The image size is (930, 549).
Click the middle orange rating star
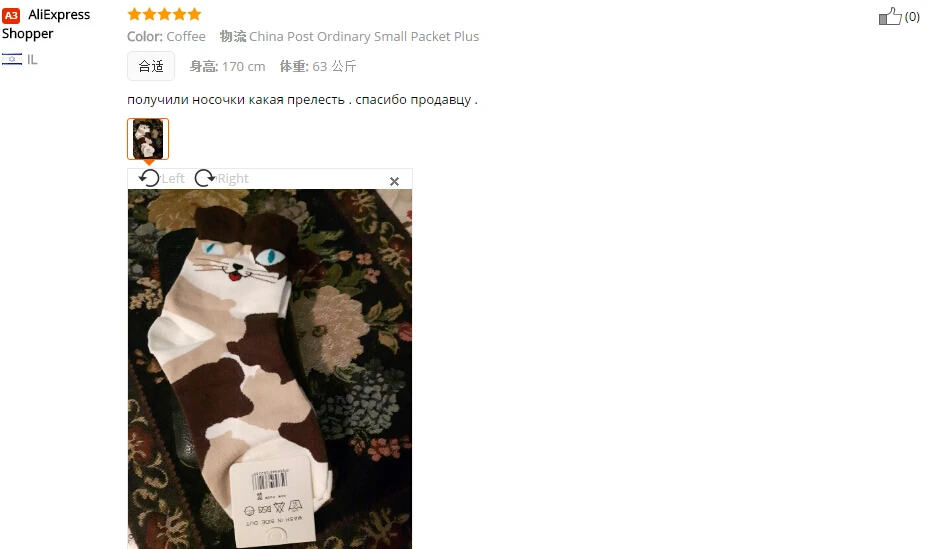pos(164,14)
